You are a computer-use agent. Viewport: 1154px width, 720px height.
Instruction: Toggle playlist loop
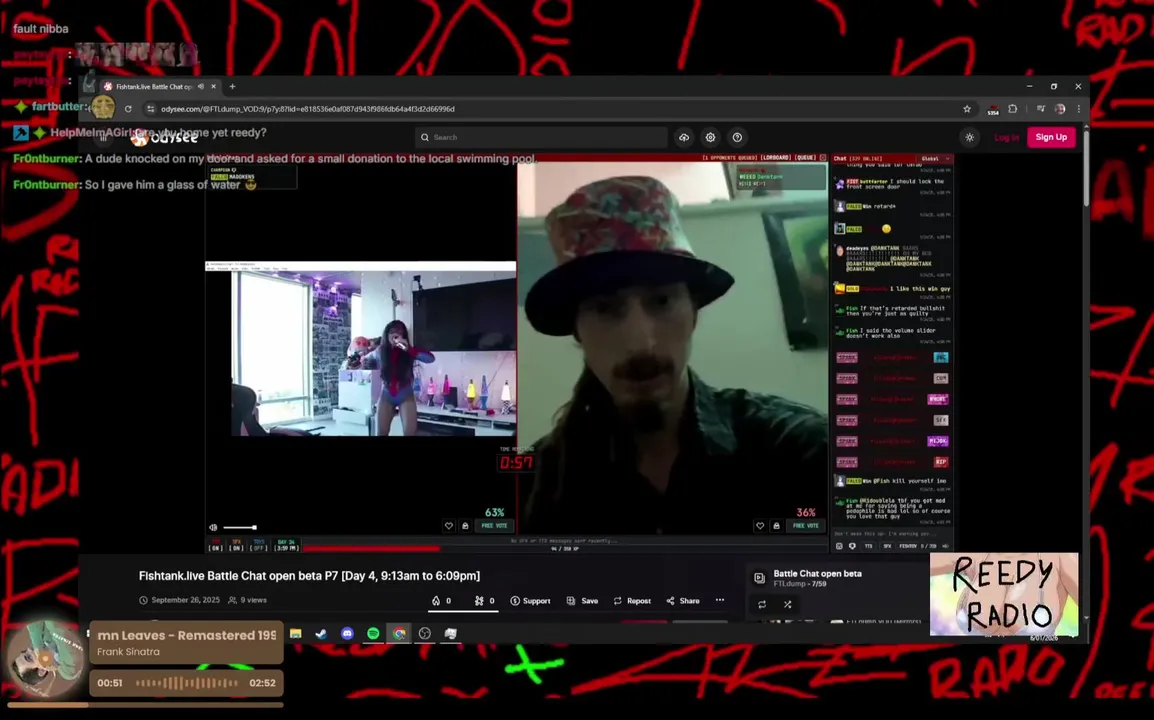[762, 604]
